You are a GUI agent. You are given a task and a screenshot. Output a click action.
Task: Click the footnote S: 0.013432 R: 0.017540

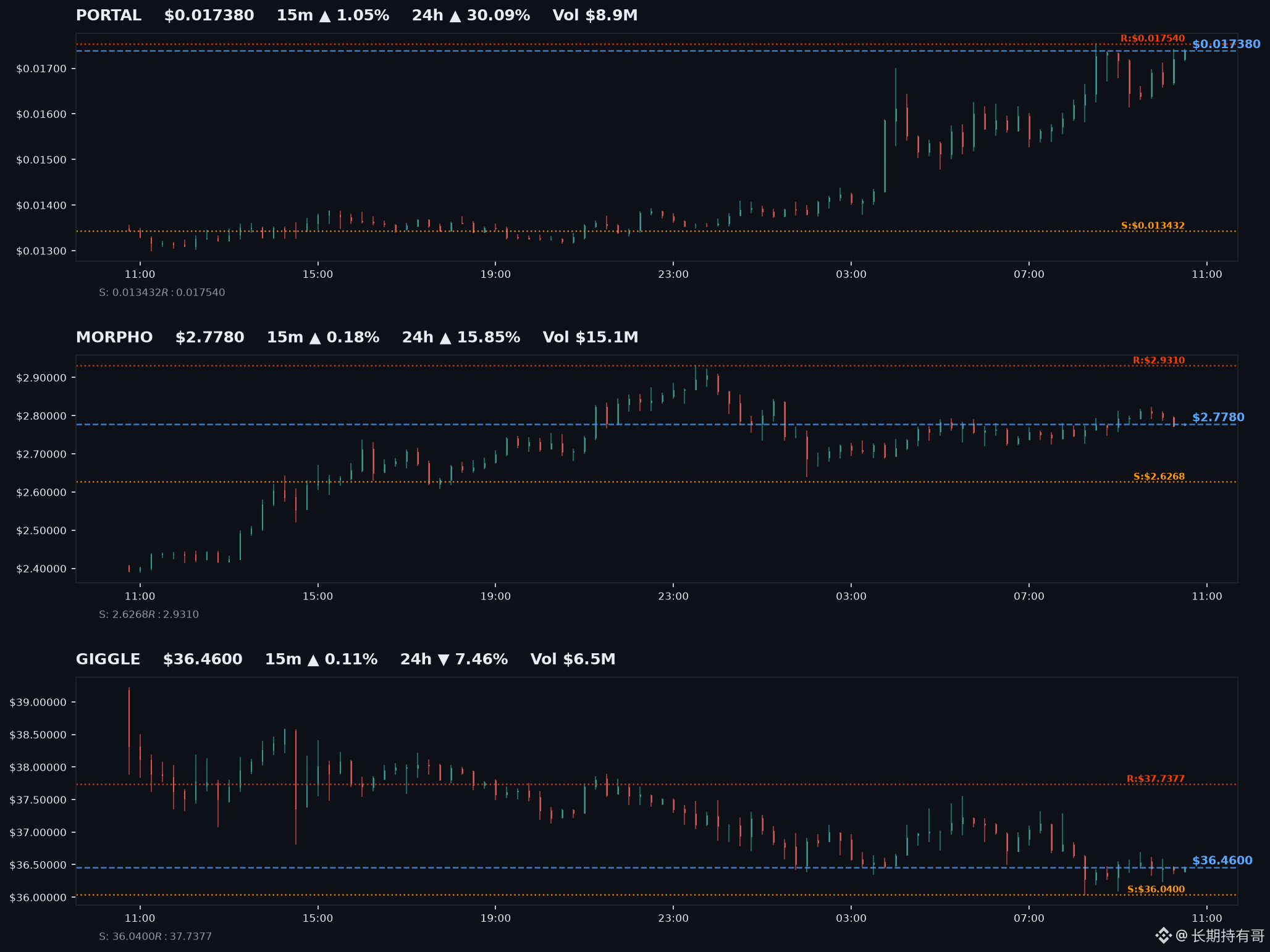click(x=162, y=293)
